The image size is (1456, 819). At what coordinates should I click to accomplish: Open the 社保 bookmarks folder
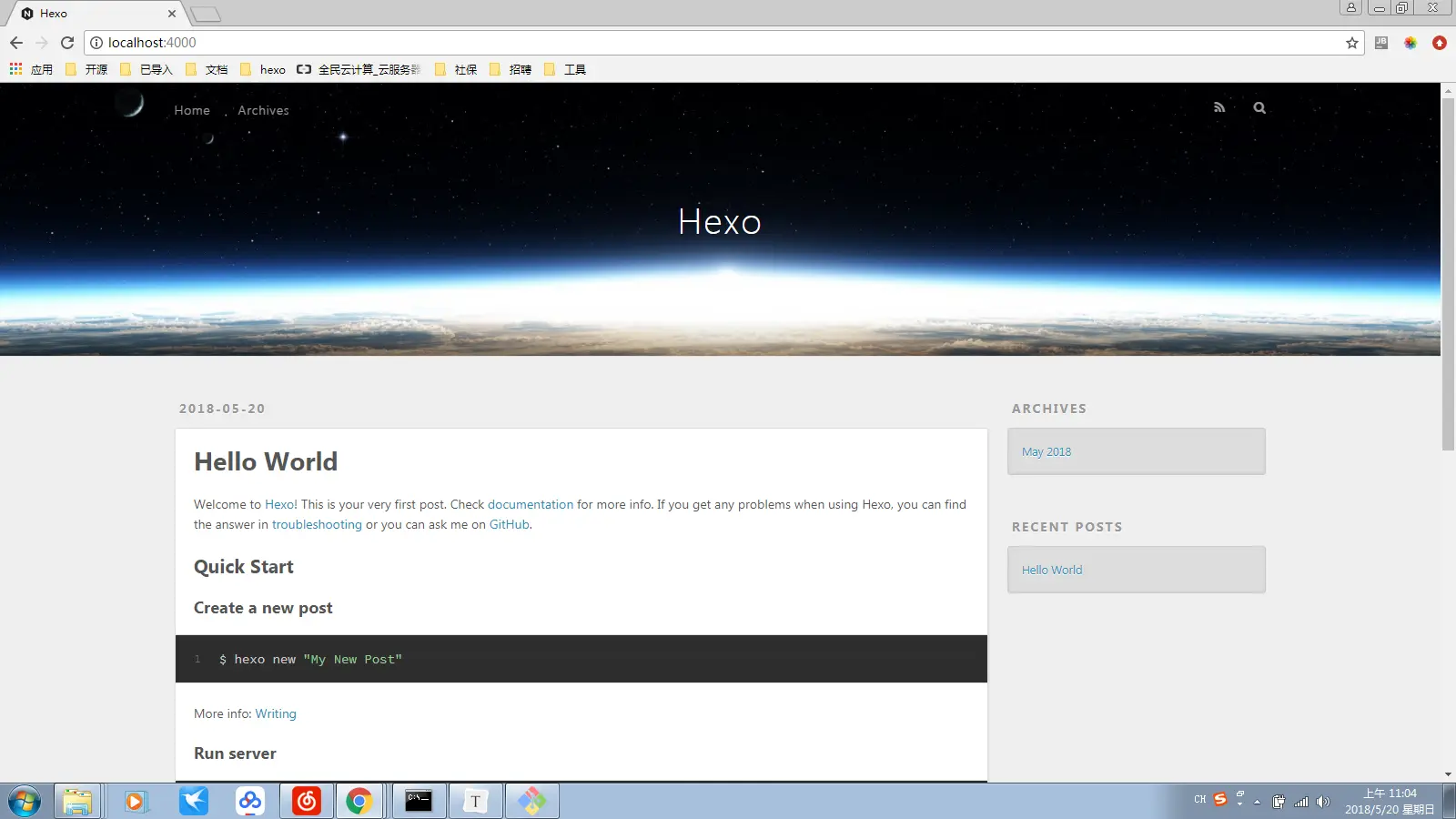(x=456, y=69)
